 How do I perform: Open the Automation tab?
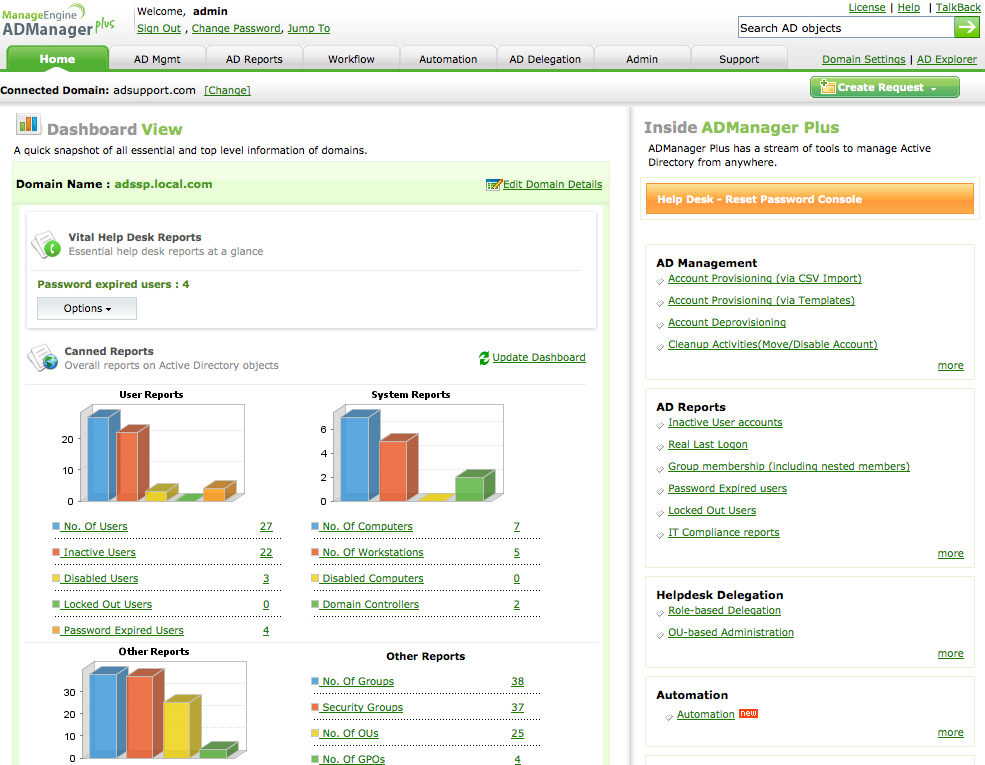pyautogui.click(x=448, y=59)
